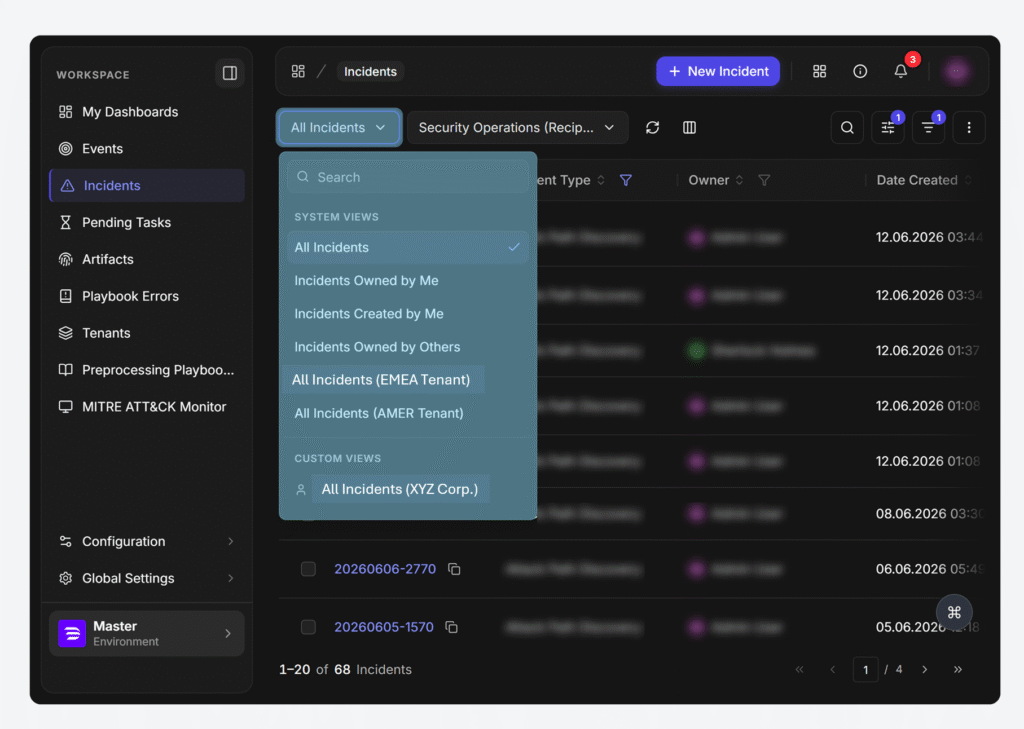Open the sliders adjustments icon
This screenshot has height=729, width=1024.
(x=888, y=127)
